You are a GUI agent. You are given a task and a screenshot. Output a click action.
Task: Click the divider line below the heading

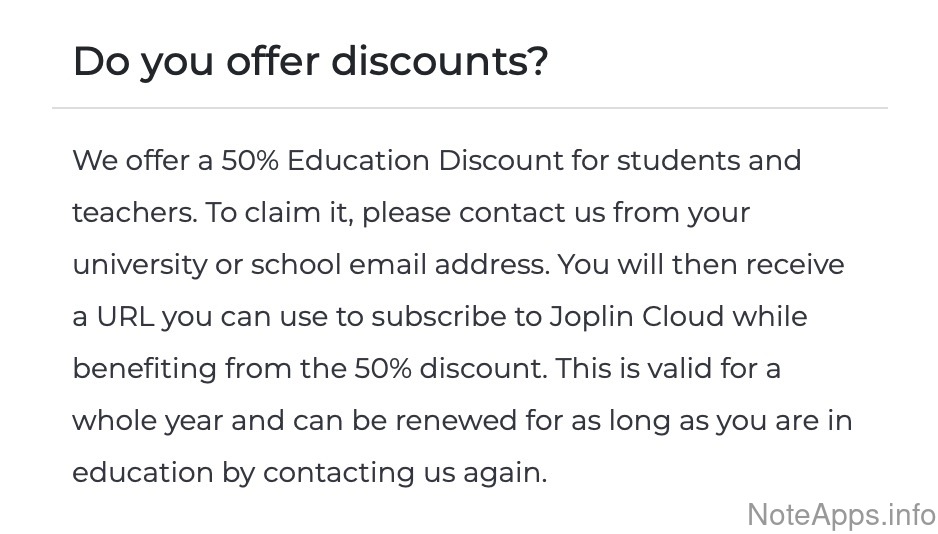pos(469,107)
